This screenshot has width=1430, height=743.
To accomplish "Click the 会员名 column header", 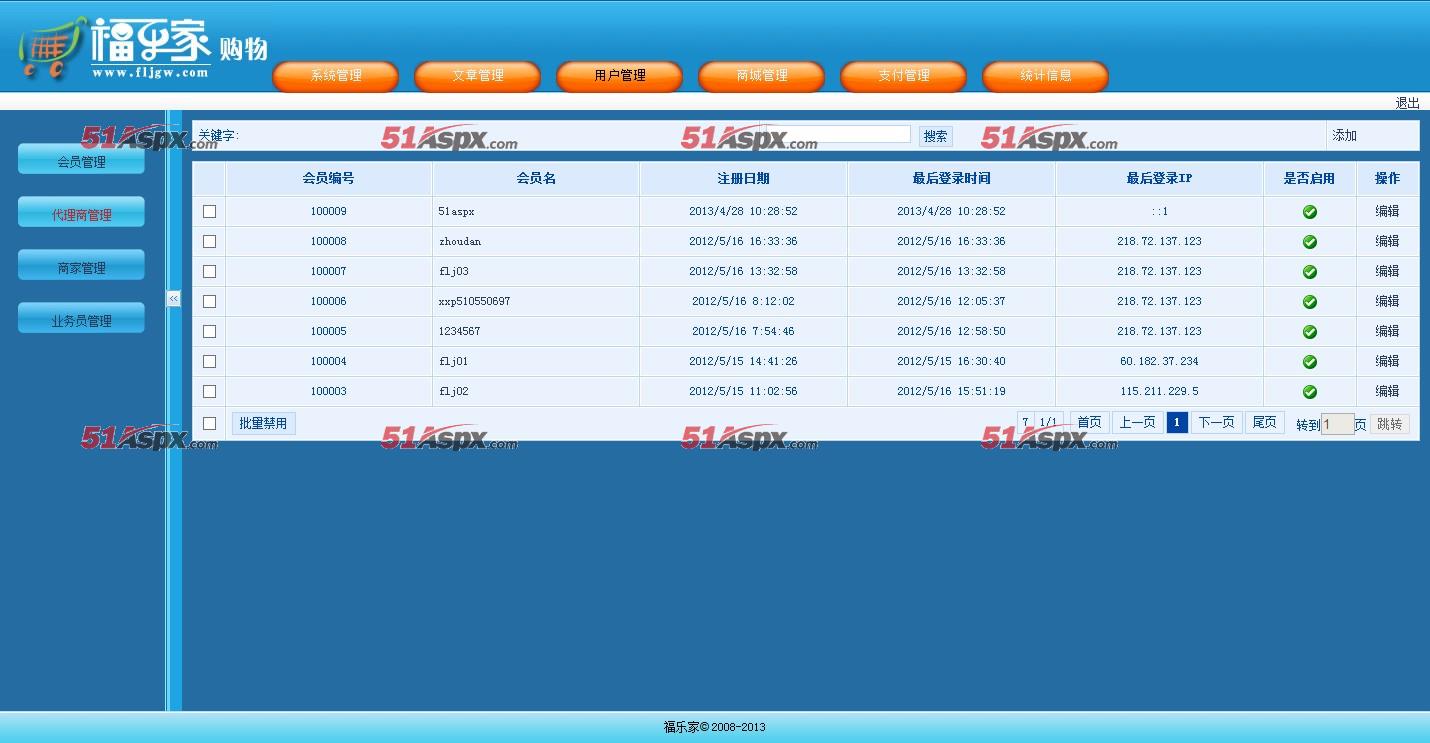I will pos(536,179).
